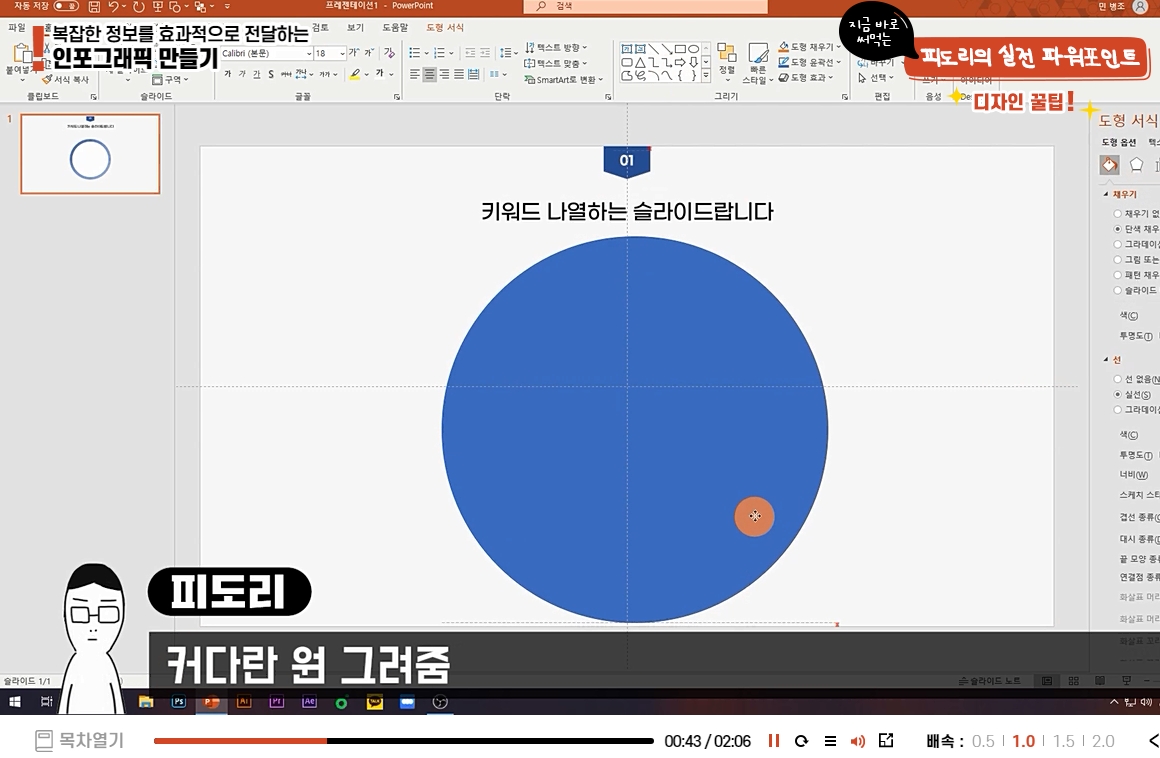Expand the Shape Outline (도형 윤곽선) dropdown
1160x758 pixels.
click(x=838, y=62)
